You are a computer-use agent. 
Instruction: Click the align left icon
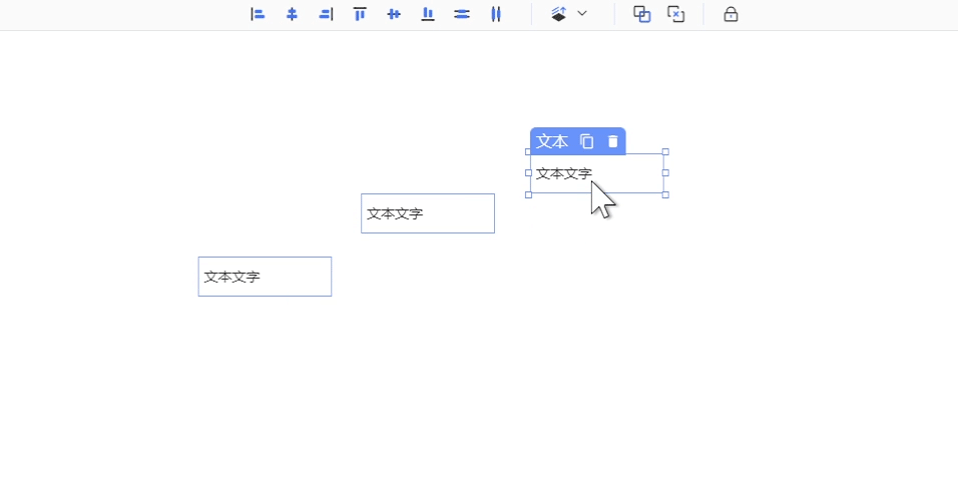click(257, 14)
